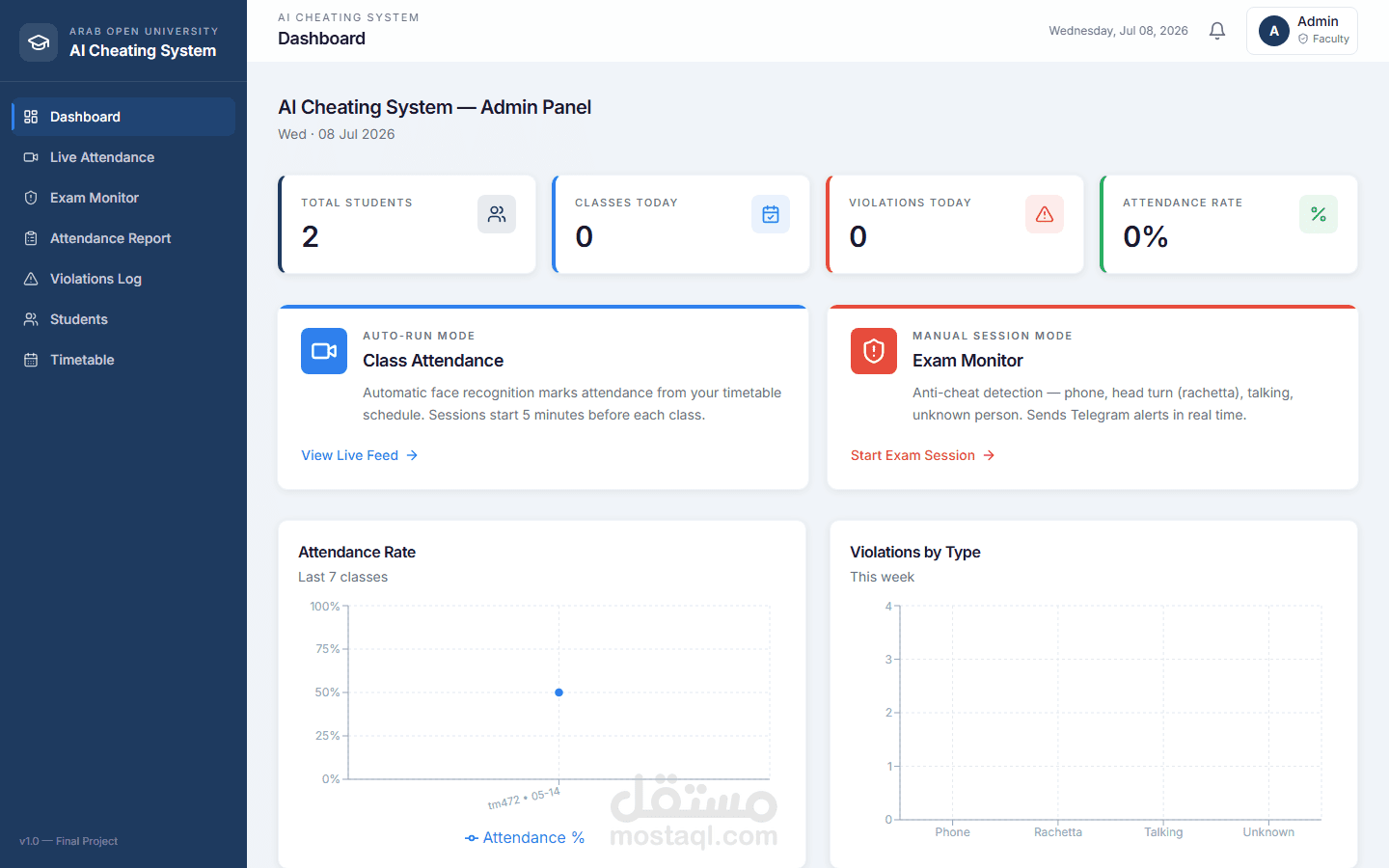
Task: Follow the View Live Feed link
Action: pos(360,455)
